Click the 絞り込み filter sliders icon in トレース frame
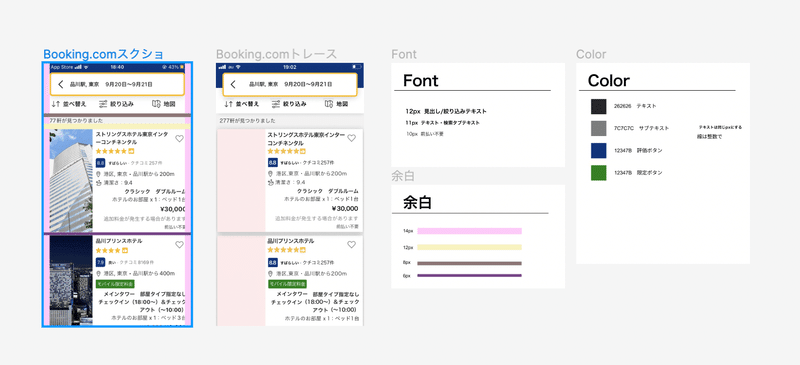Screen dimensions: 800x365 tap(276, 104)
